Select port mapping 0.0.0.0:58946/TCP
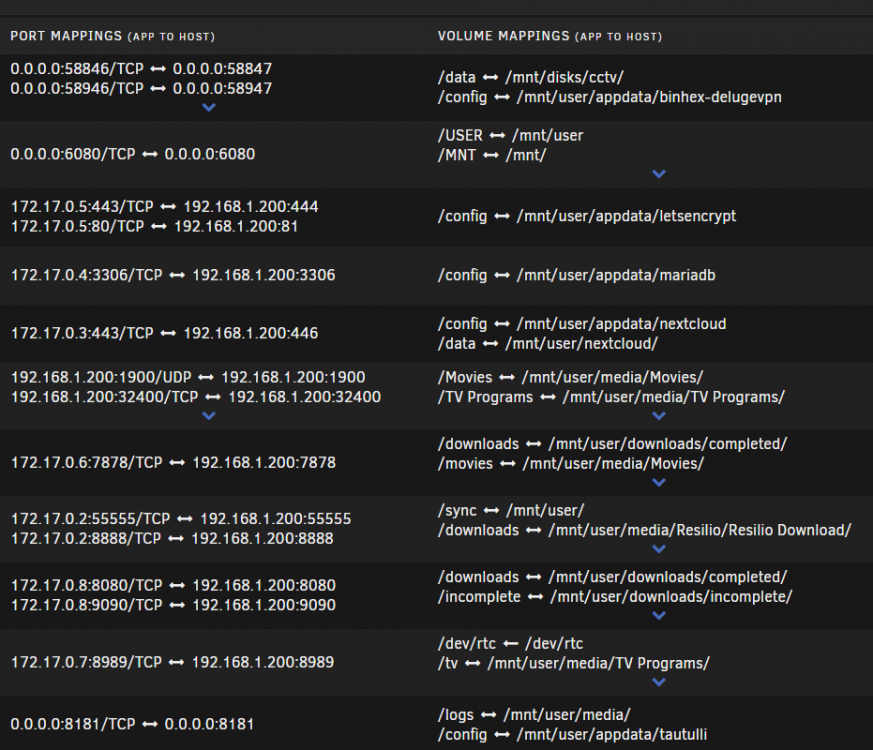 pos(141,89)
